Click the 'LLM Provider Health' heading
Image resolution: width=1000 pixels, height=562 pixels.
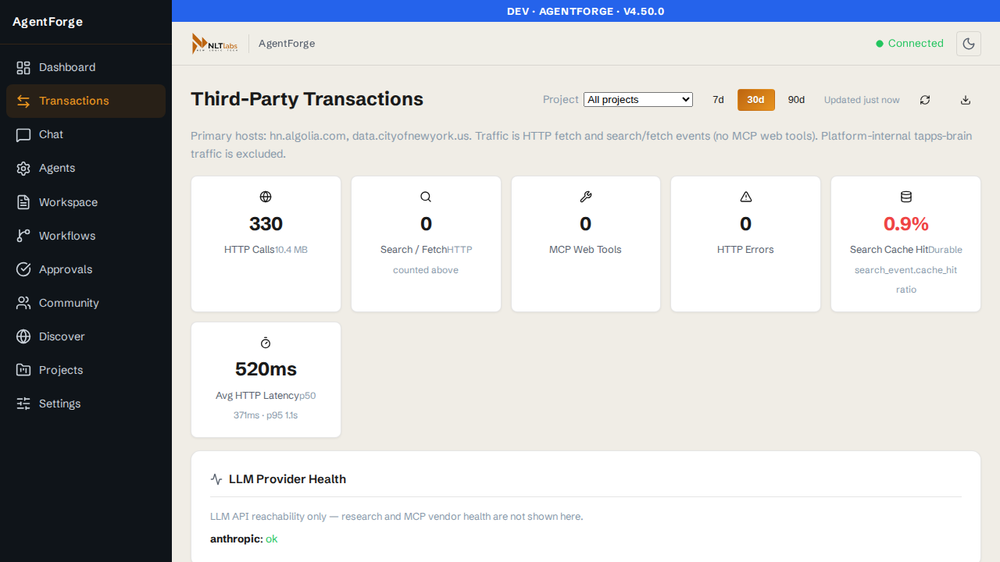pyautogui.click(x=287, y=479)
